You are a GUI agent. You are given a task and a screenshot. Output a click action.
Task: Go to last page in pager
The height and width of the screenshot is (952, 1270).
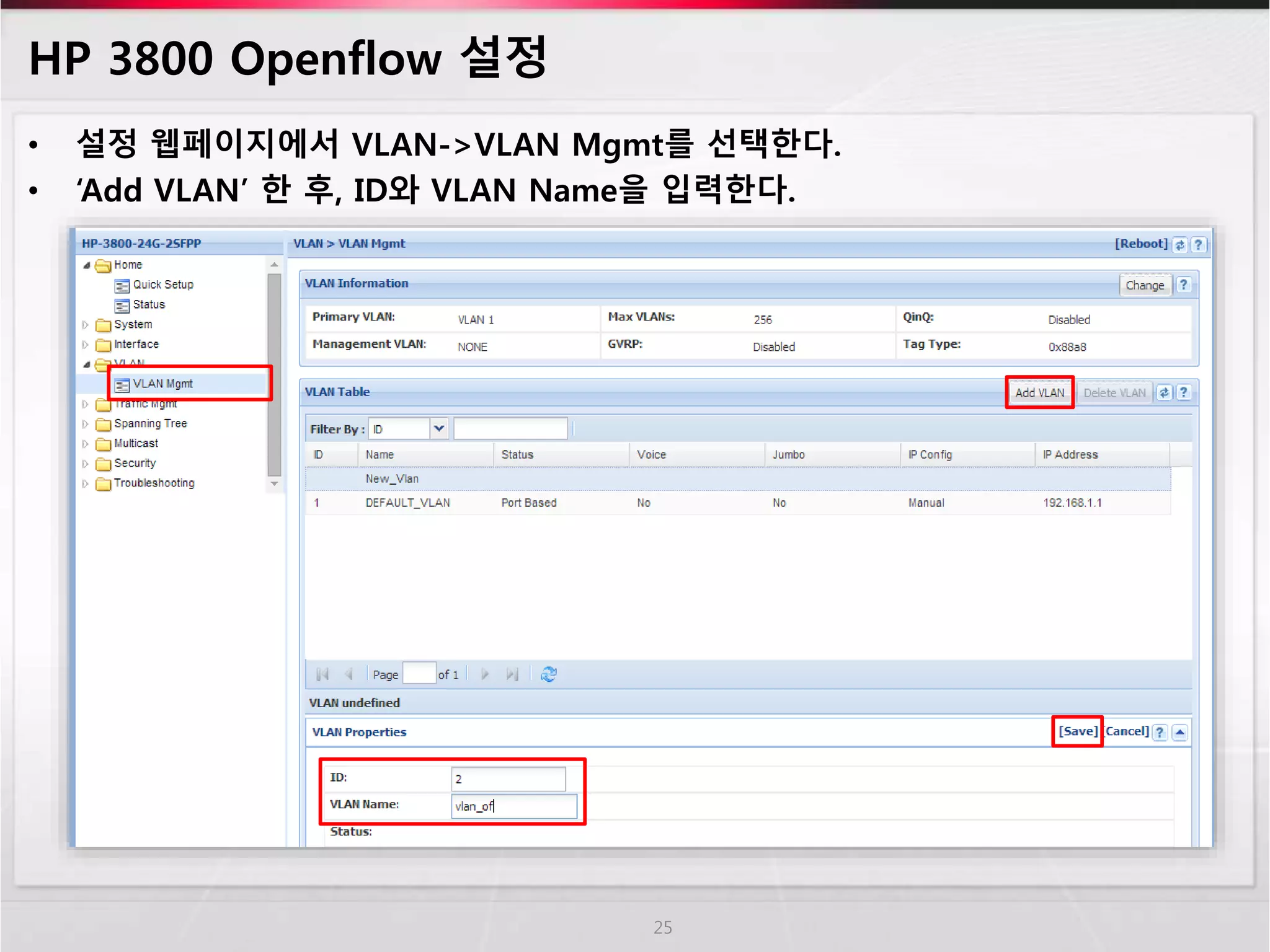click(512, 674)
